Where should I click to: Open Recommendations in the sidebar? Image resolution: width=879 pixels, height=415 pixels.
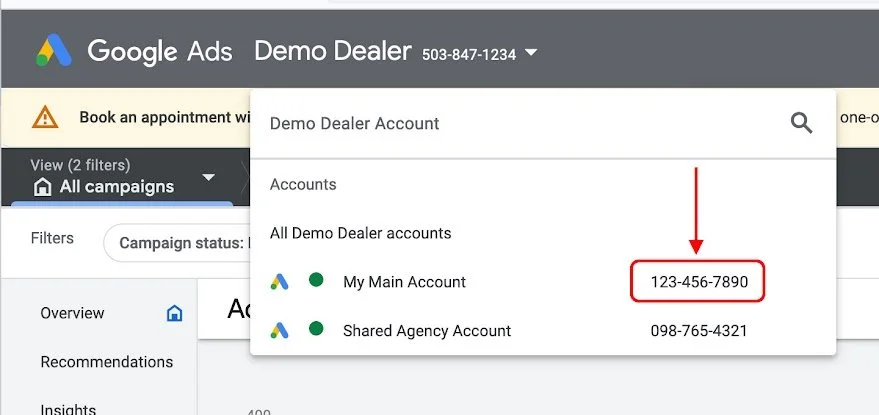[107, 362]
